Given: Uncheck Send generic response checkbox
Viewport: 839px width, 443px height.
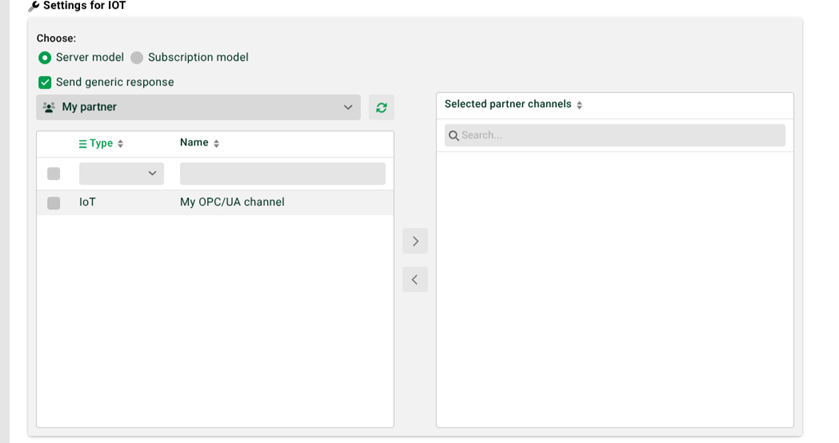Looking at the screenshot, I should tap(45, 82).
